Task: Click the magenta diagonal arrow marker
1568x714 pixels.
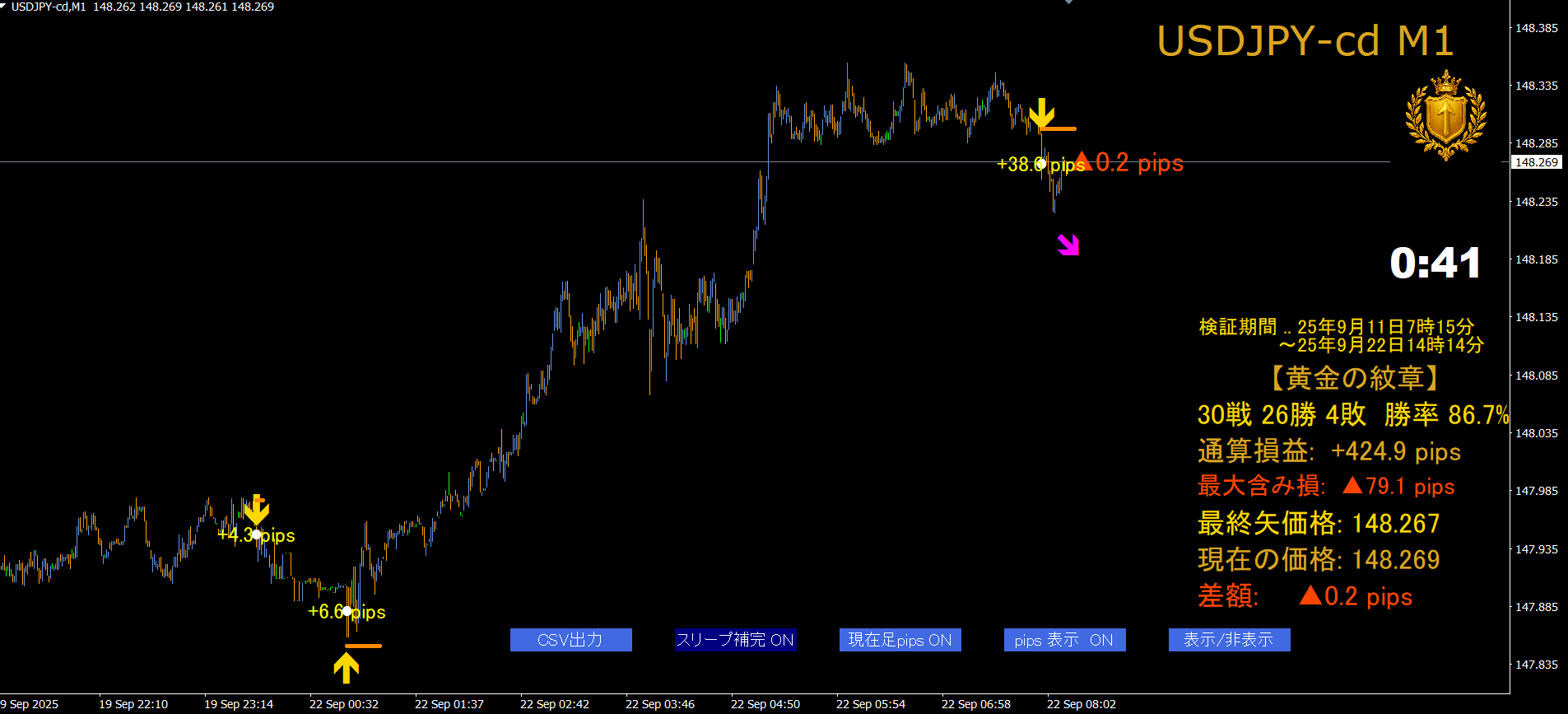Action: pyautogui.click(x=1068, y=245)
